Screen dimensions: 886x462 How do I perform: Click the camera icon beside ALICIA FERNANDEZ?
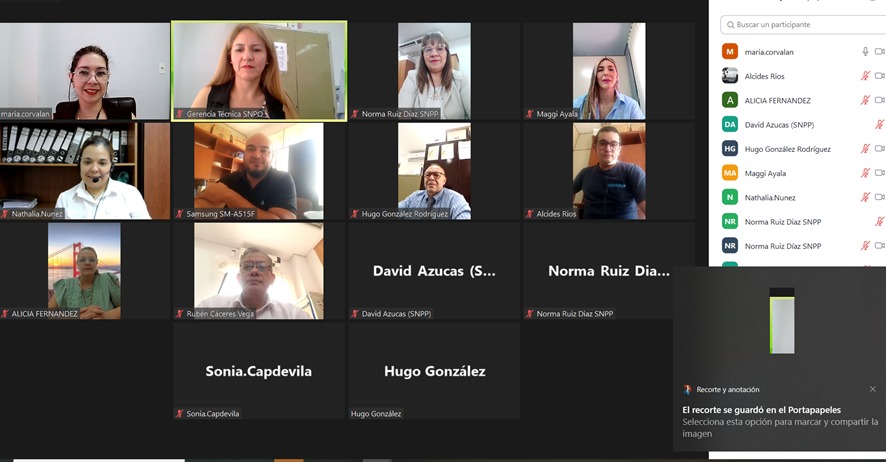pos(880,100)
